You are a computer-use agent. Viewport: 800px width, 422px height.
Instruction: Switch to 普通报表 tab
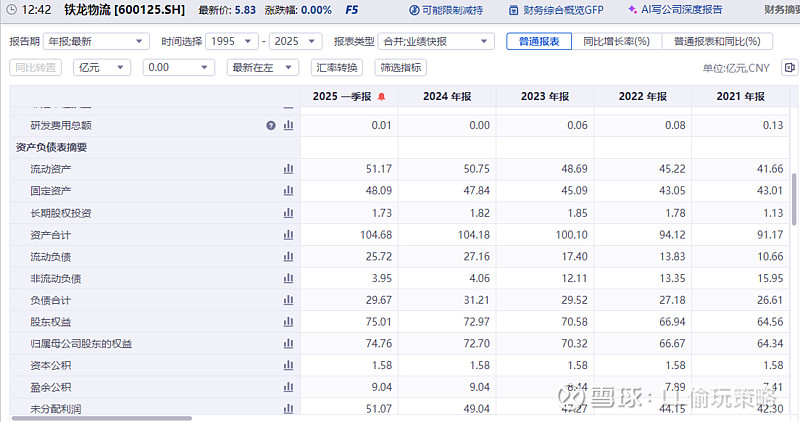click(539, 41)
